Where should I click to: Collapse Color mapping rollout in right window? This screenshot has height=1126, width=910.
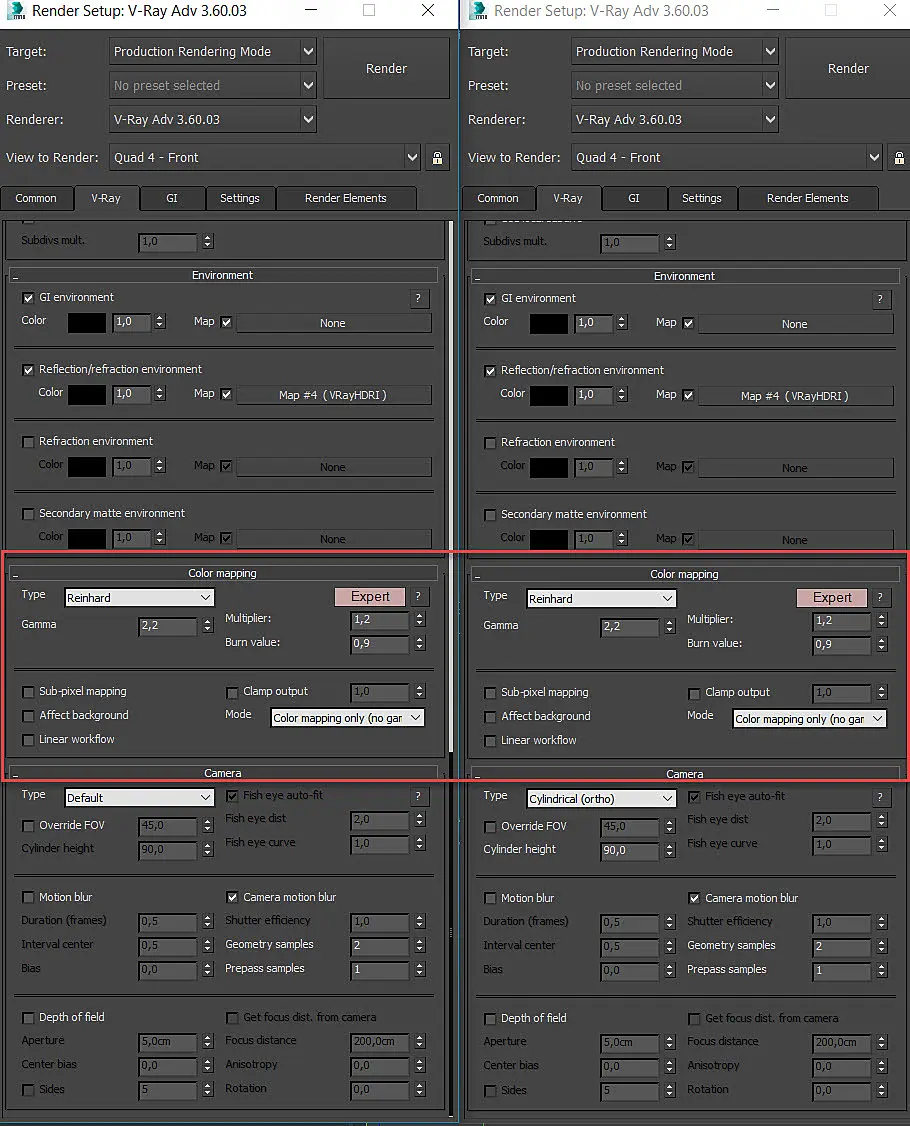tap(684, 574)
